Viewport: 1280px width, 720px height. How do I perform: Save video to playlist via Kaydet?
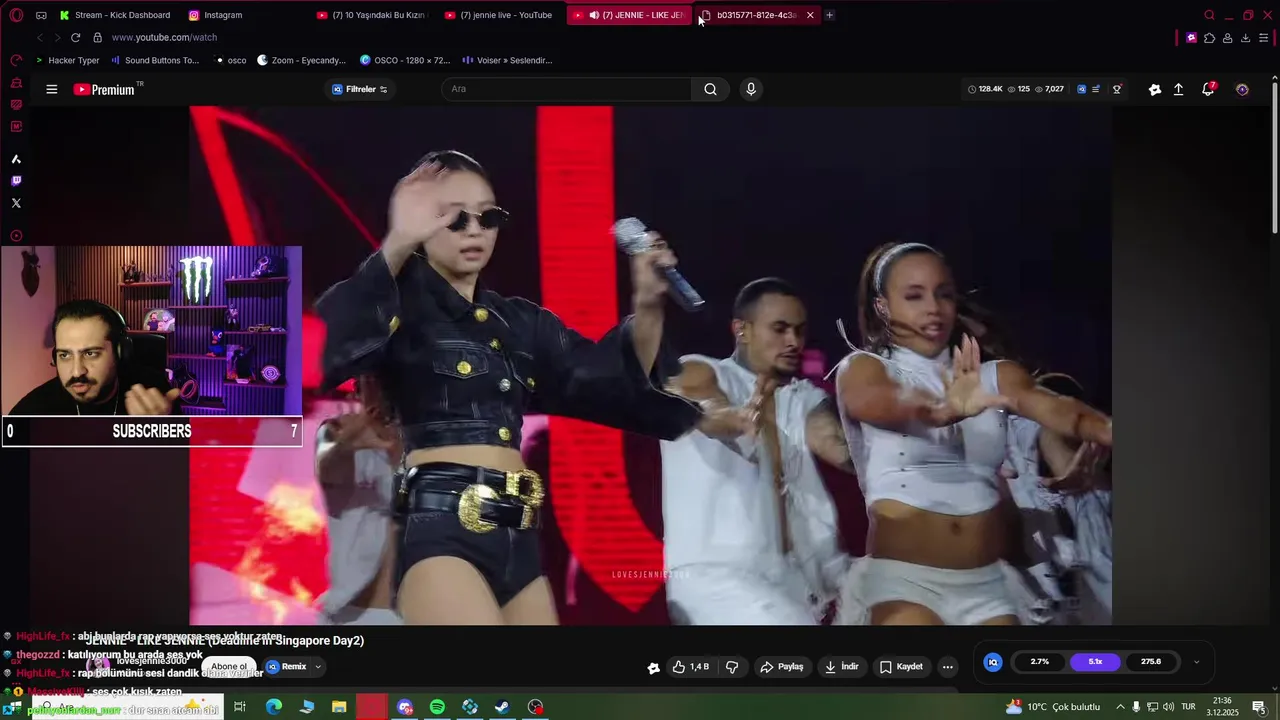point(901,667)
